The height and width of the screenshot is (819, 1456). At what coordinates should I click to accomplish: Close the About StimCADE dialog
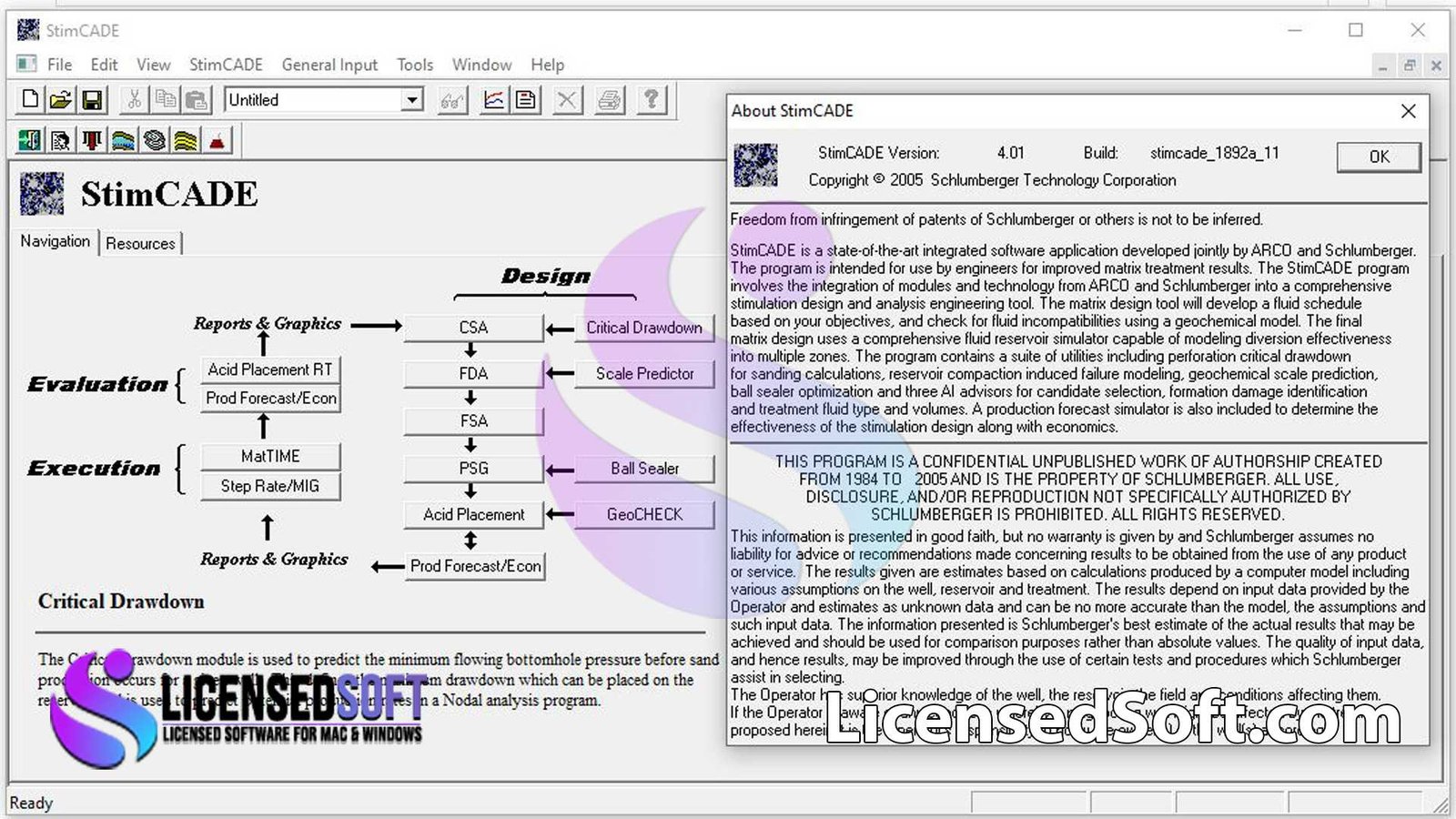(x=1408, y=111)
